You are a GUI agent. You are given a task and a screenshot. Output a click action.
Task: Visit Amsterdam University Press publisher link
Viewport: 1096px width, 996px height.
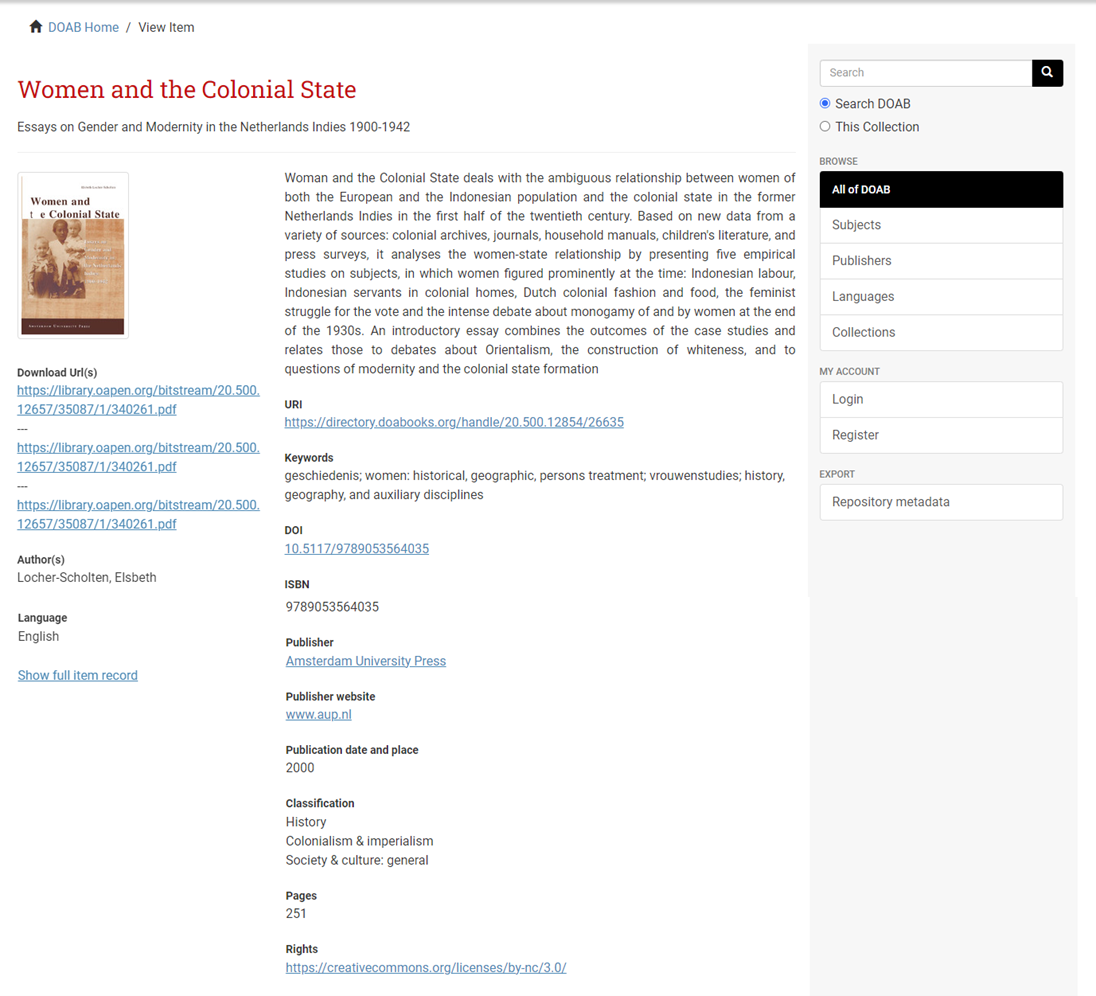(366, 661)
